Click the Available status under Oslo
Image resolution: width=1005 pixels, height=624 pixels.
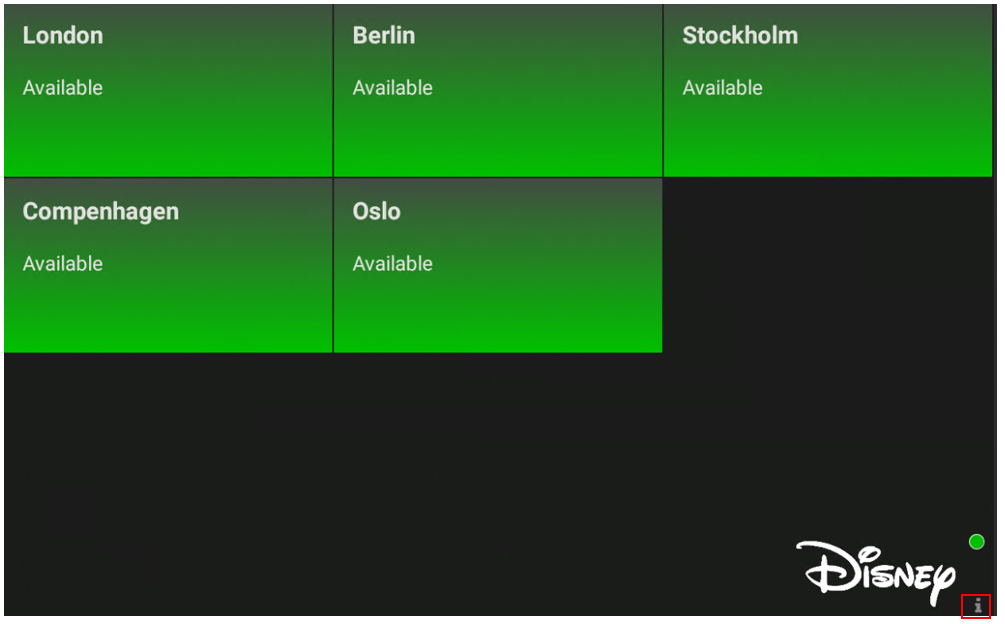click(393, 263)
